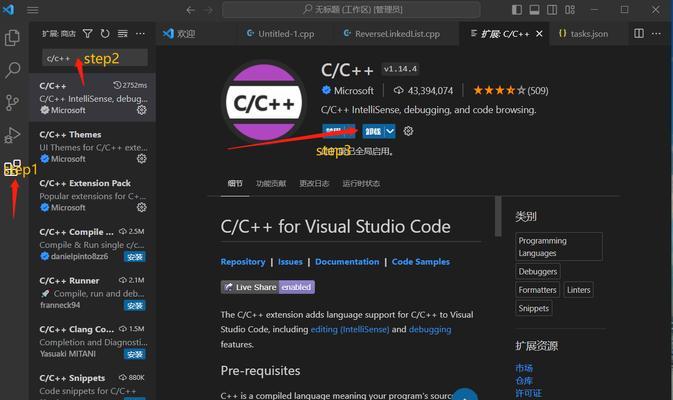Open the Explorer view in activity bar

point(12,38)
